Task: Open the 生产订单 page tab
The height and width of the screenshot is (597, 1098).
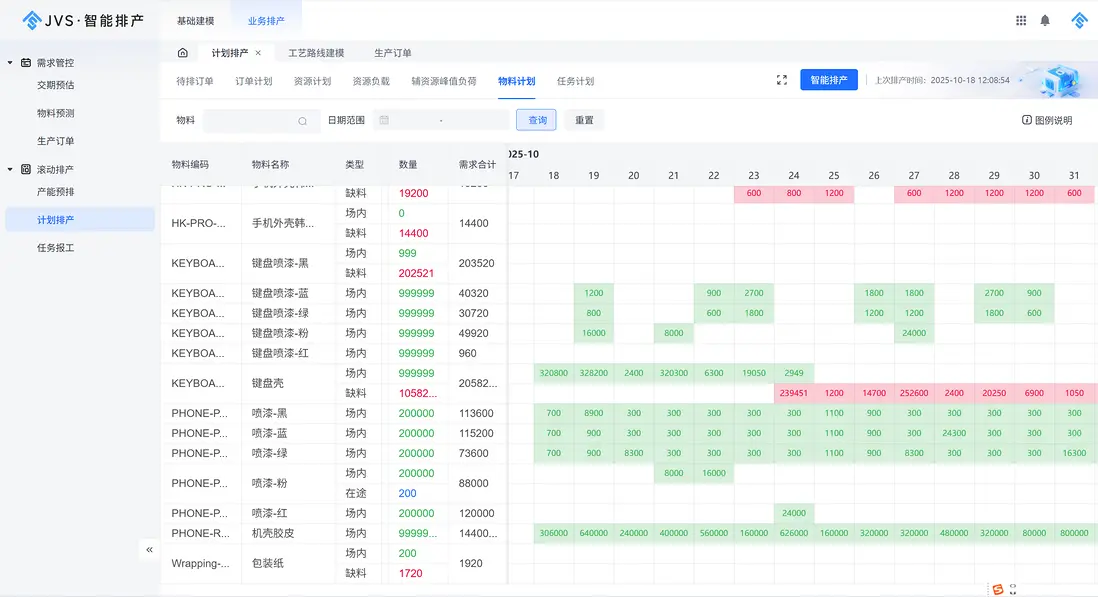Action: [392, 52]
